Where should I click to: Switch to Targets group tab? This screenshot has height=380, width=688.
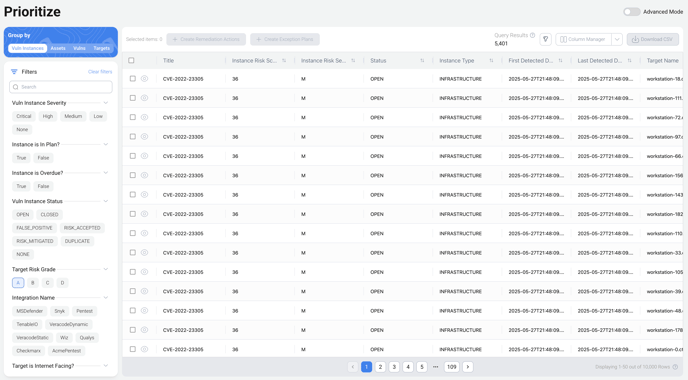[101, 48]
